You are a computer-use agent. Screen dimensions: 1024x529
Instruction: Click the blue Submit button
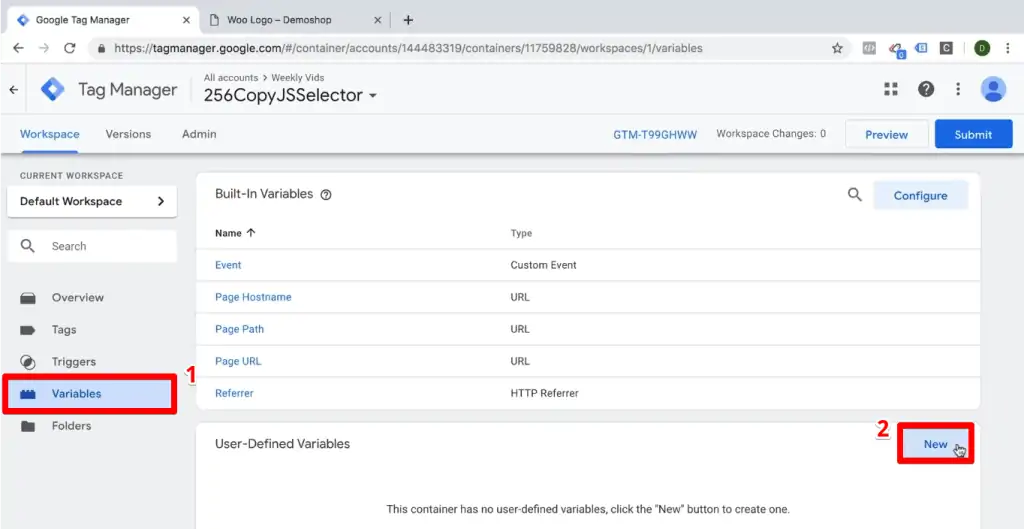click(973, 134)
